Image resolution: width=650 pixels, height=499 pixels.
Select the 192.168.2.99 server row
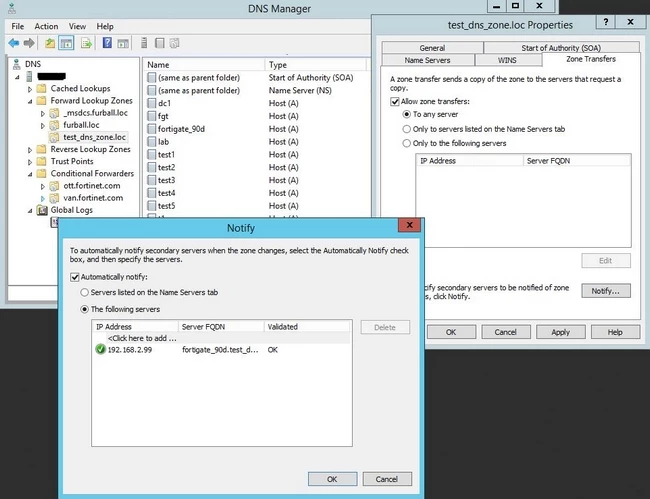(x=222, y=350)
